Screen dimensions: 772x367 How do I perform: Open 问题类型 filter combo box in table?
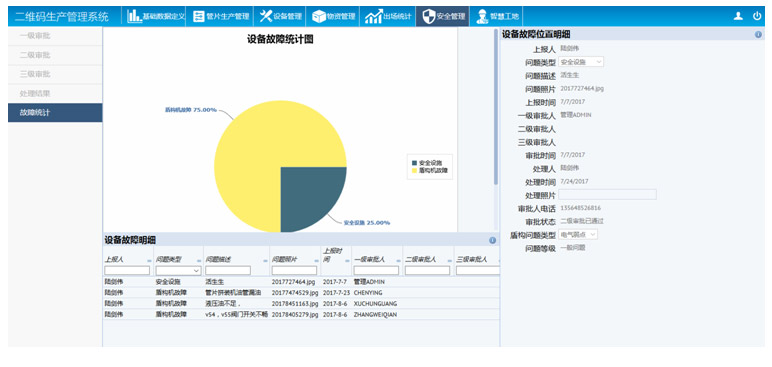point(178,270)
